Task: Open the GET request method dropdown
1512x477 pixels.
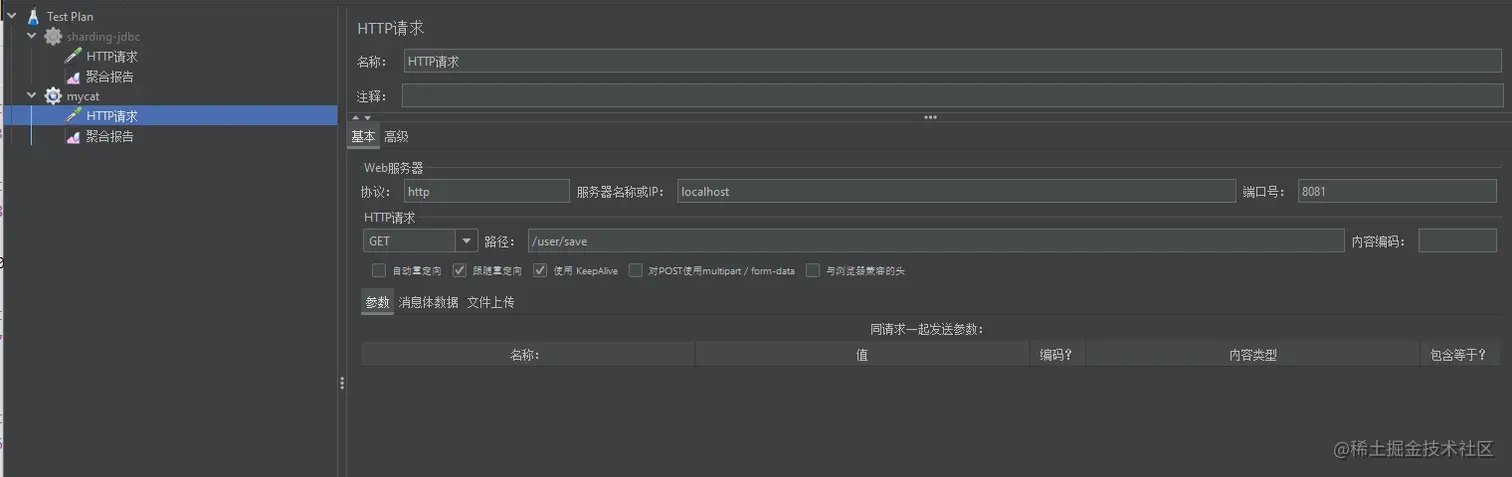Action: pos(466,241)
